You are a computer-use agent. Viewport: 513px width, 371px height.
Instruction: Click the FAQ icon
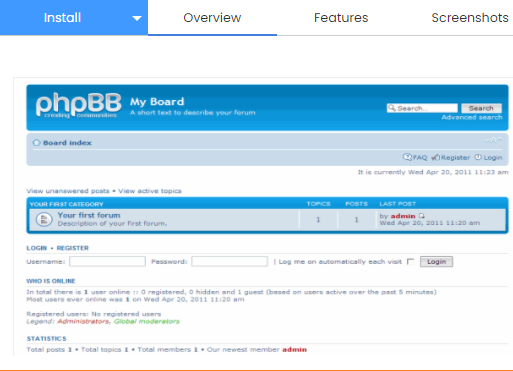pyautogui.click(x=407, y=157)
